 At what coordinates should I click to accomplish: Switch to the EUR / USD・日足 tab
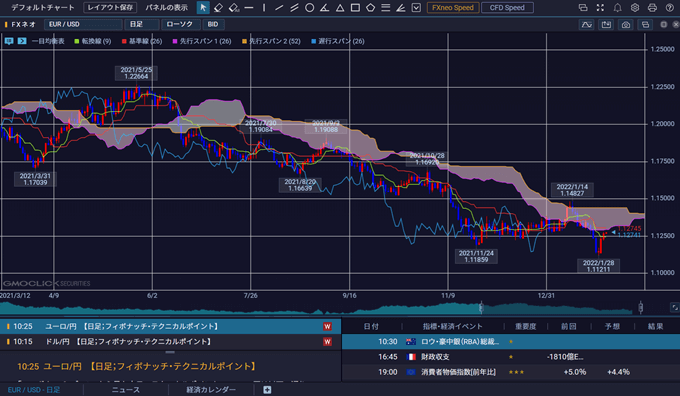tap(34, 389)
